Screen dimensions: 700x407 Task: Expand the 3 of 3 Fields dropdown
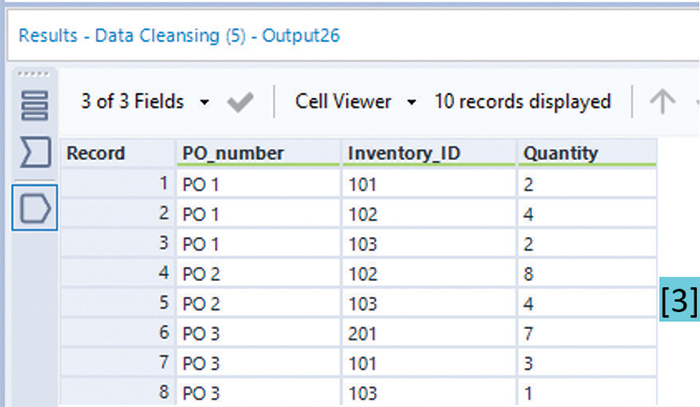[145, 102]
